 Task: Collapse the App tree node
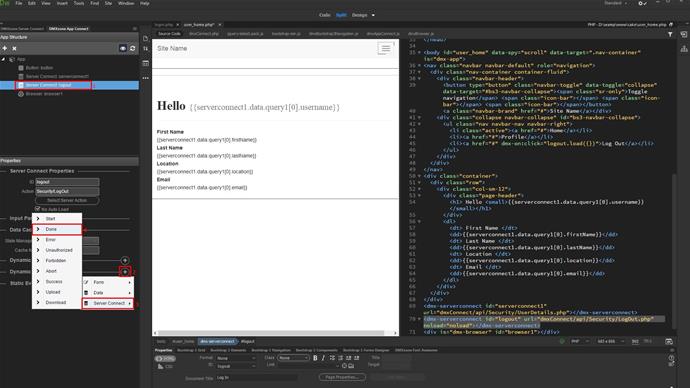pyautogui.click(x=4, y=59)
